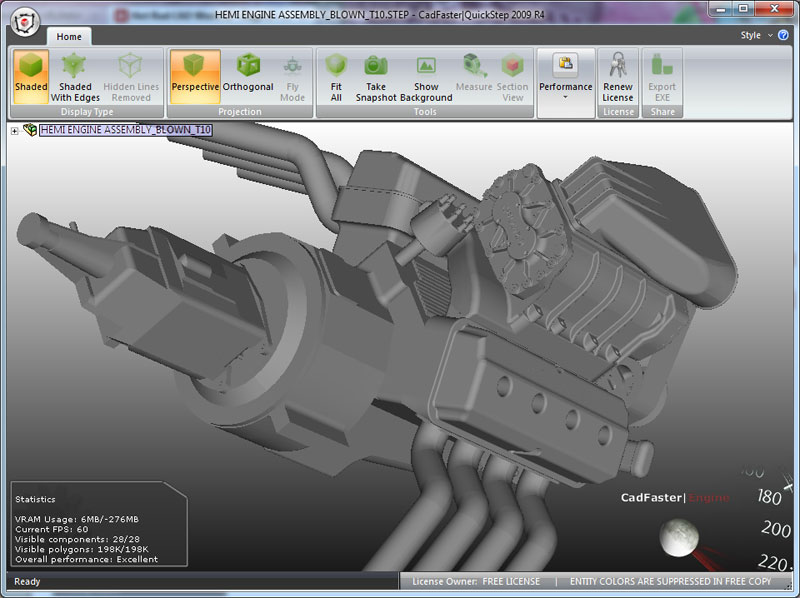Viewport: 800px width, 598px height.
Task: Switch to Shaded With Edges display
Action: pos(75,76)
